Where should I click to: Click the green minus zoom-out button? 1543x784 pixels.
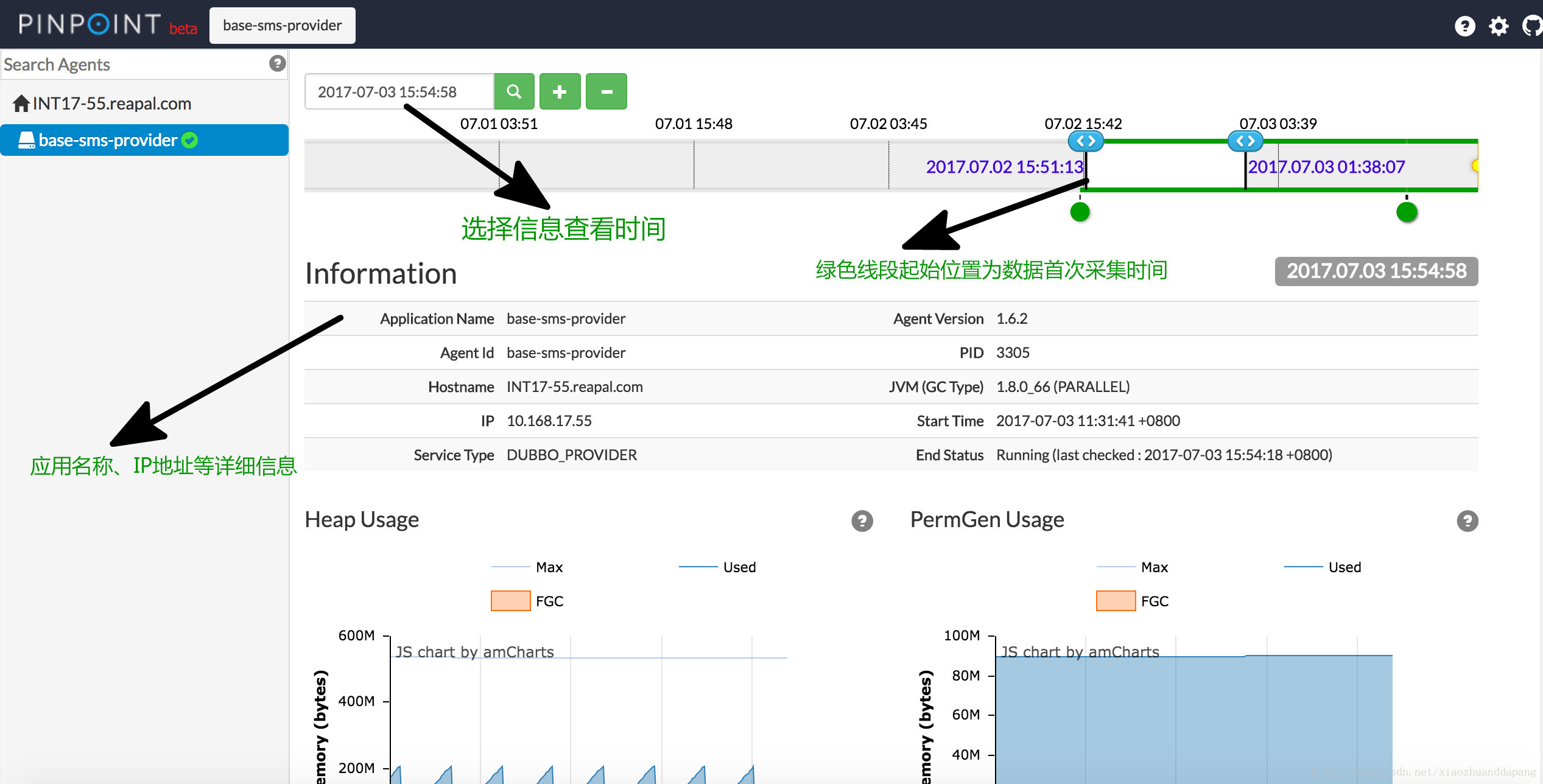(x=606, y=91)
